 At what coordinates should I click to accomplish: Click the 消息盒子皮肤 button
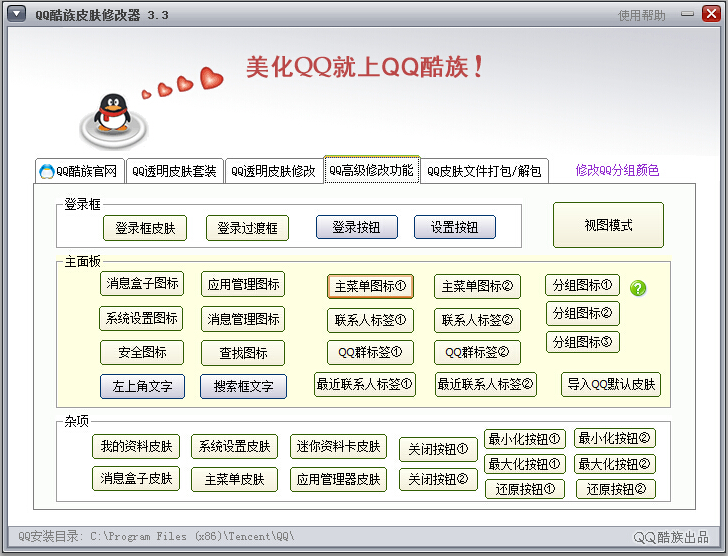click(136, 478)
